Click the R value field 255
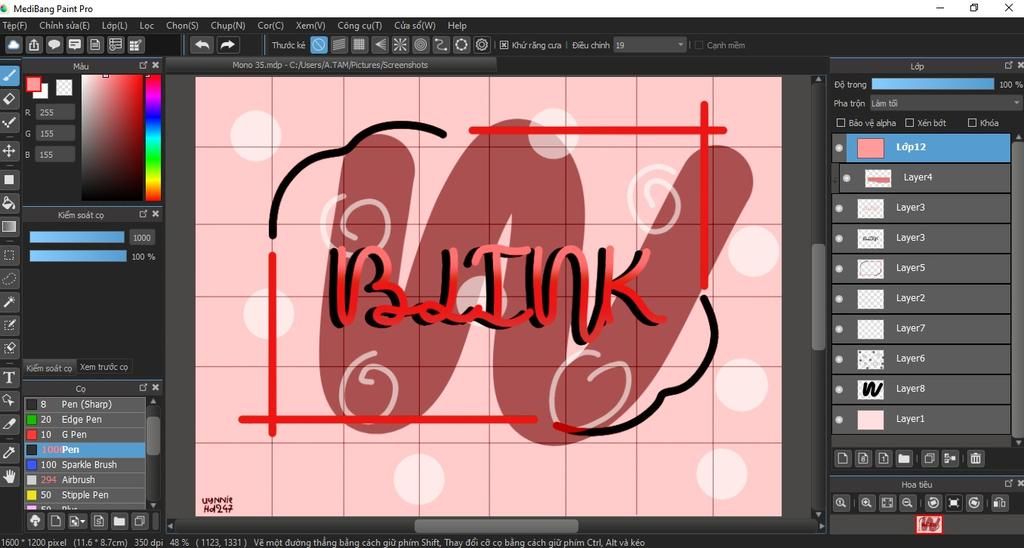Image resolution: width=1024 pixels, height=548 pixels. pyautogui.click(x=55, y=112)
